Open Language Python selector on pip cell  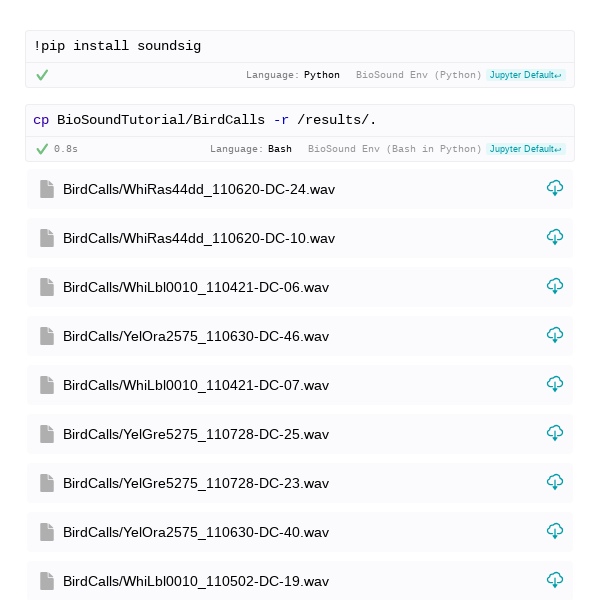tap(293, 75)
